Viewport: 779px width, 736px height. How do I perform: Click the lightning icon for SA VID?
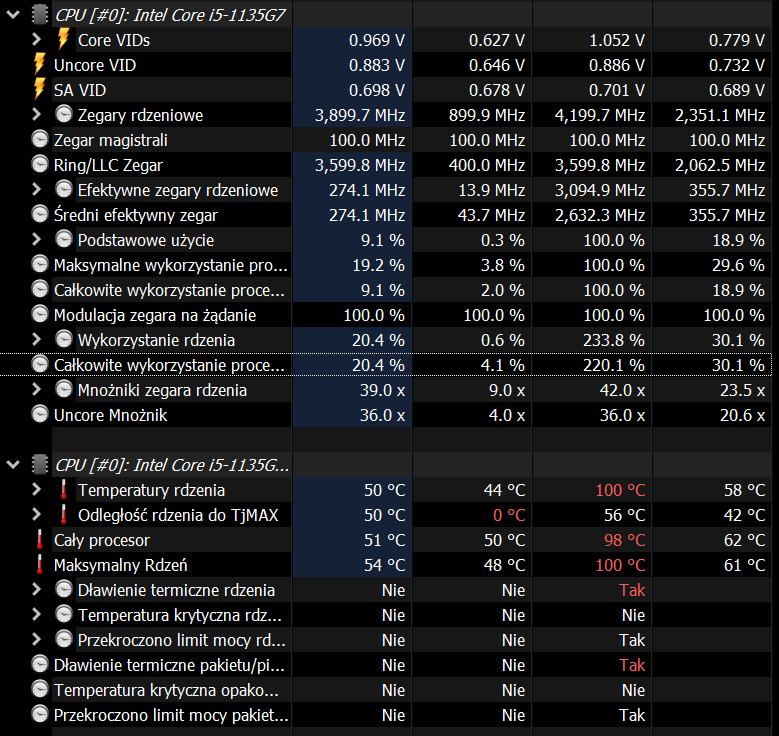tap(39, 89)
